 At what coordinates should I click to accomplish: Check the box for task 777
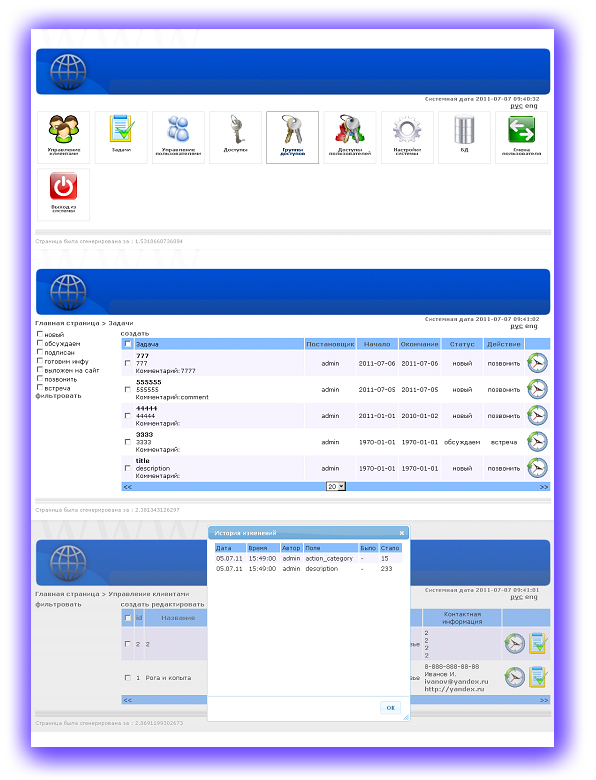click(x=128, y=363)
